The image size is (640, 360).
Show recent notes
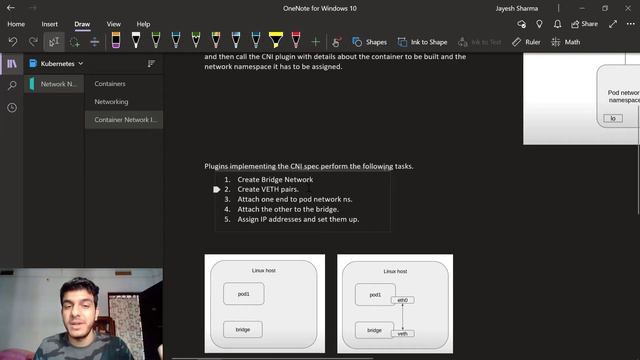coord(12,107)
